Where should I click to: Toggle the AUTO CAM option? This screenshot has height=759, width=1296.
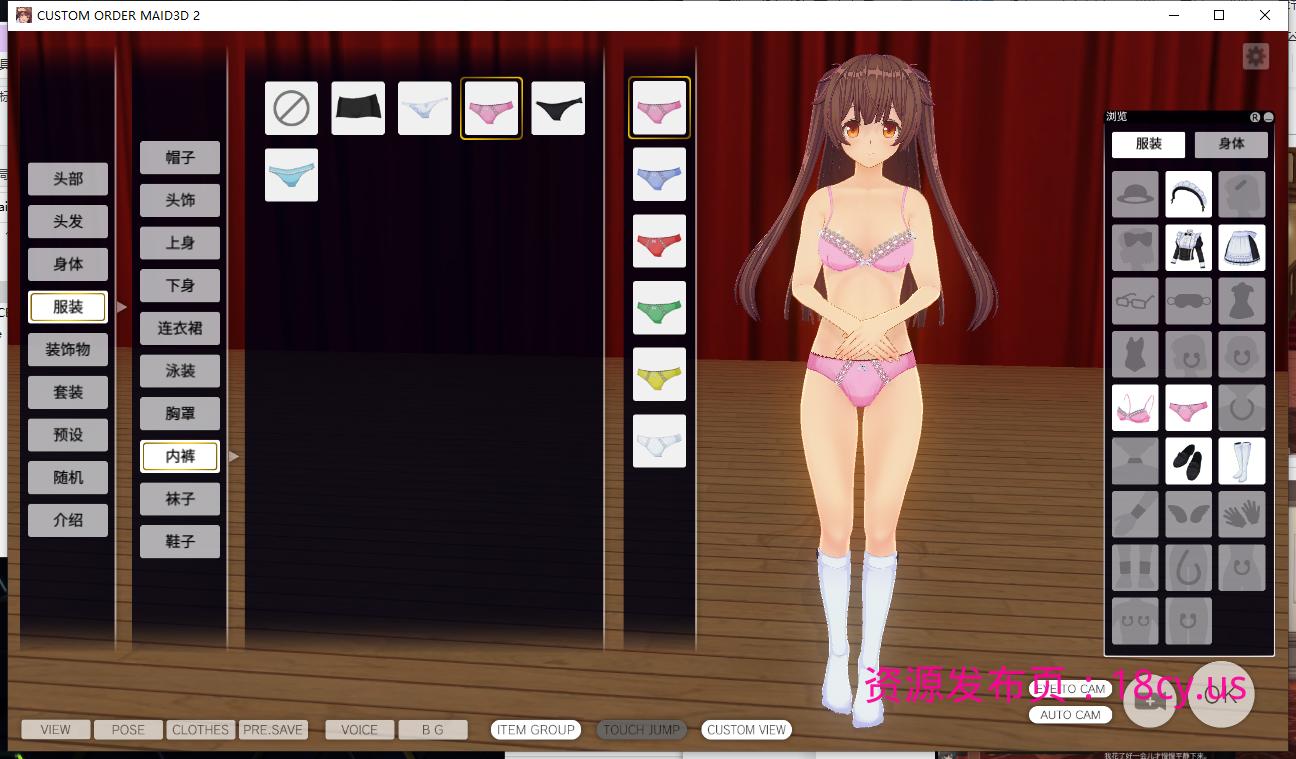click(1070, 715)
